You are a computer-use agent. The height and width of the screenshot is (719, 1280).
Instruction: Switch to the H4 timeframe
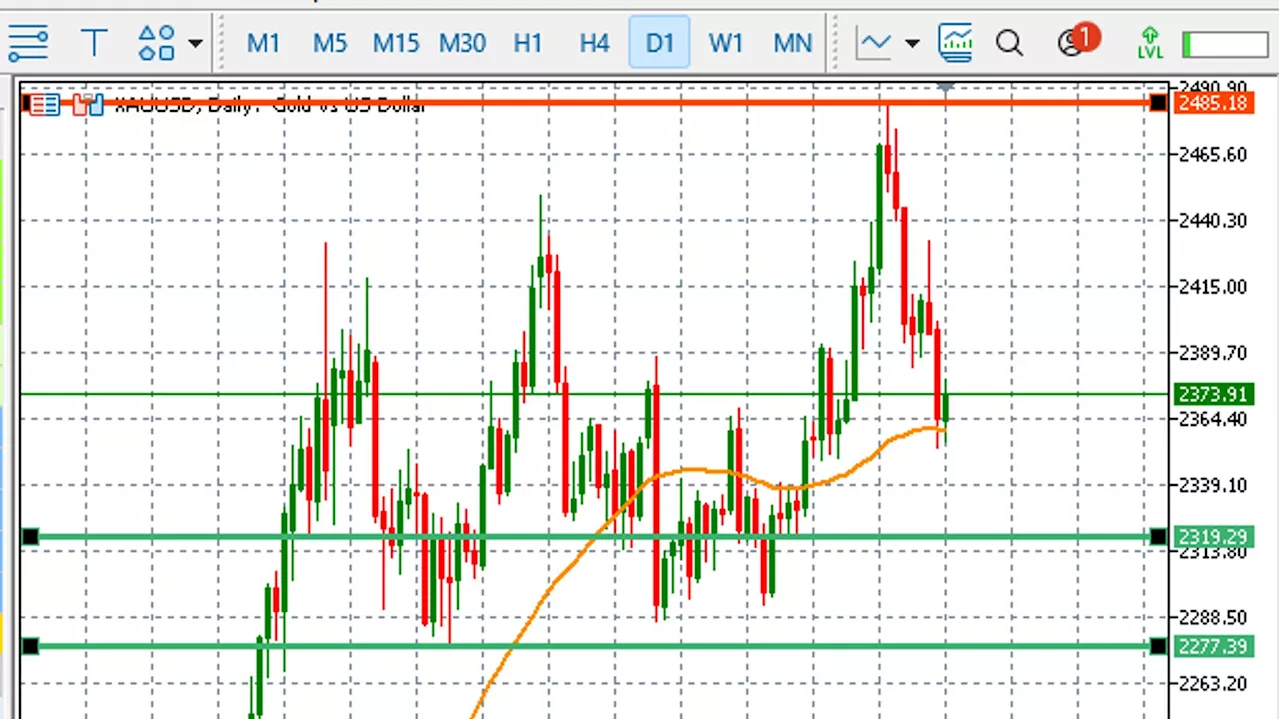(x=594, y=43)
